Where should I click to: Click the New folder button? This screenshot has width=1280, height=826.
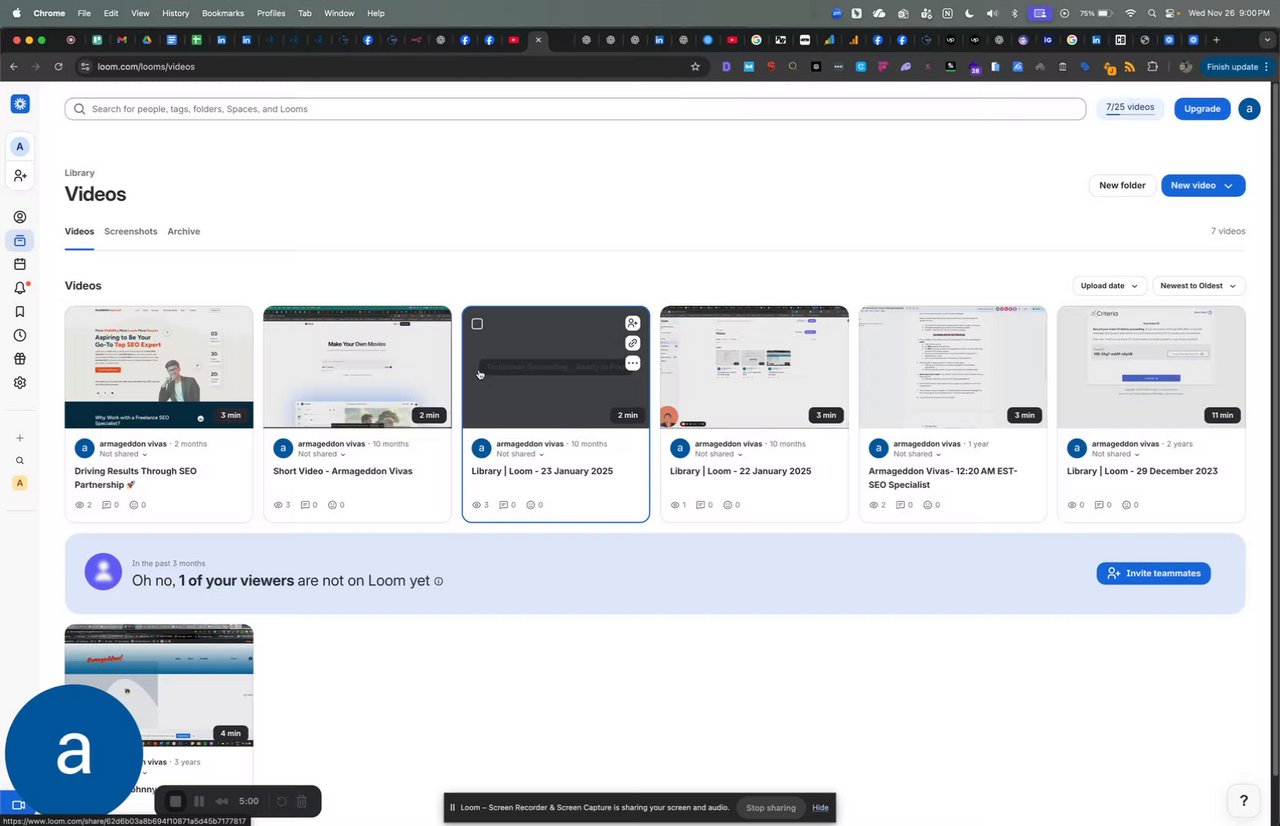1122,185
